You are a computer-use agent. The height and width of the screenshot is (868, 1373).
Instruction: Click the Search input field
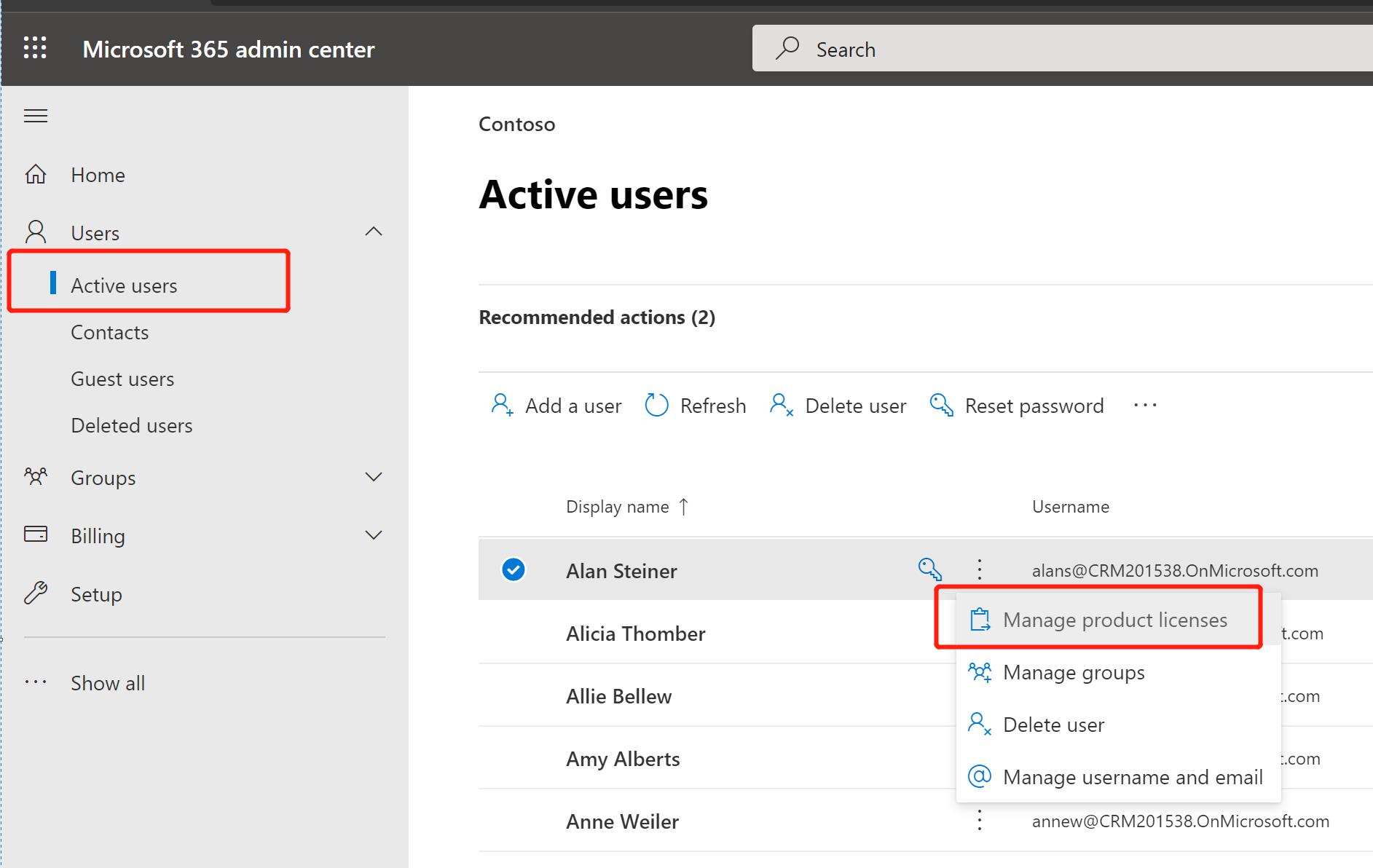point(1063,48)
